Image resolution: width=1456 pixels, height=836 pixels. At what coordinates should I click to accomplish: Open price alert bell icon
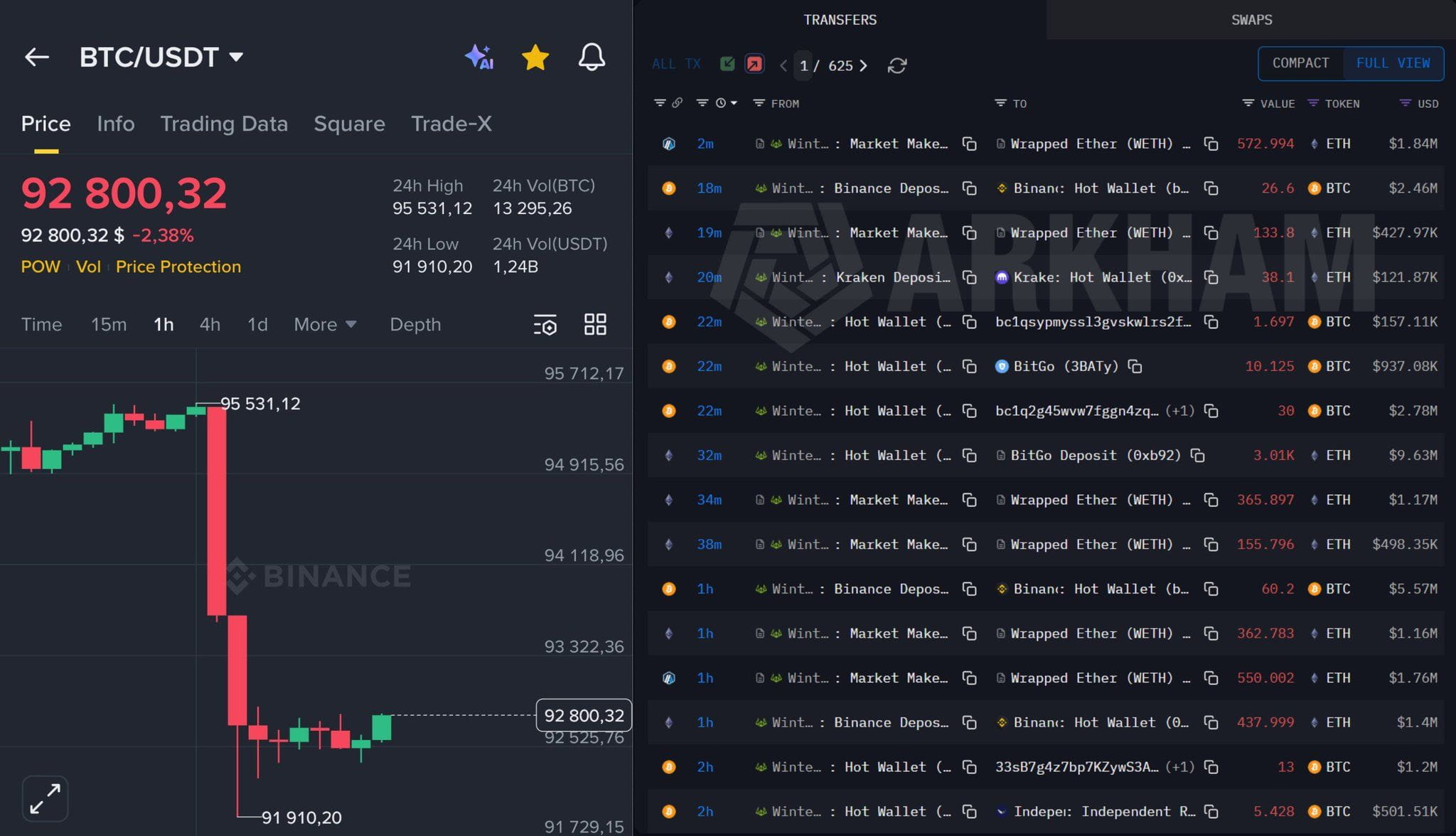click(x=591, y=57)
